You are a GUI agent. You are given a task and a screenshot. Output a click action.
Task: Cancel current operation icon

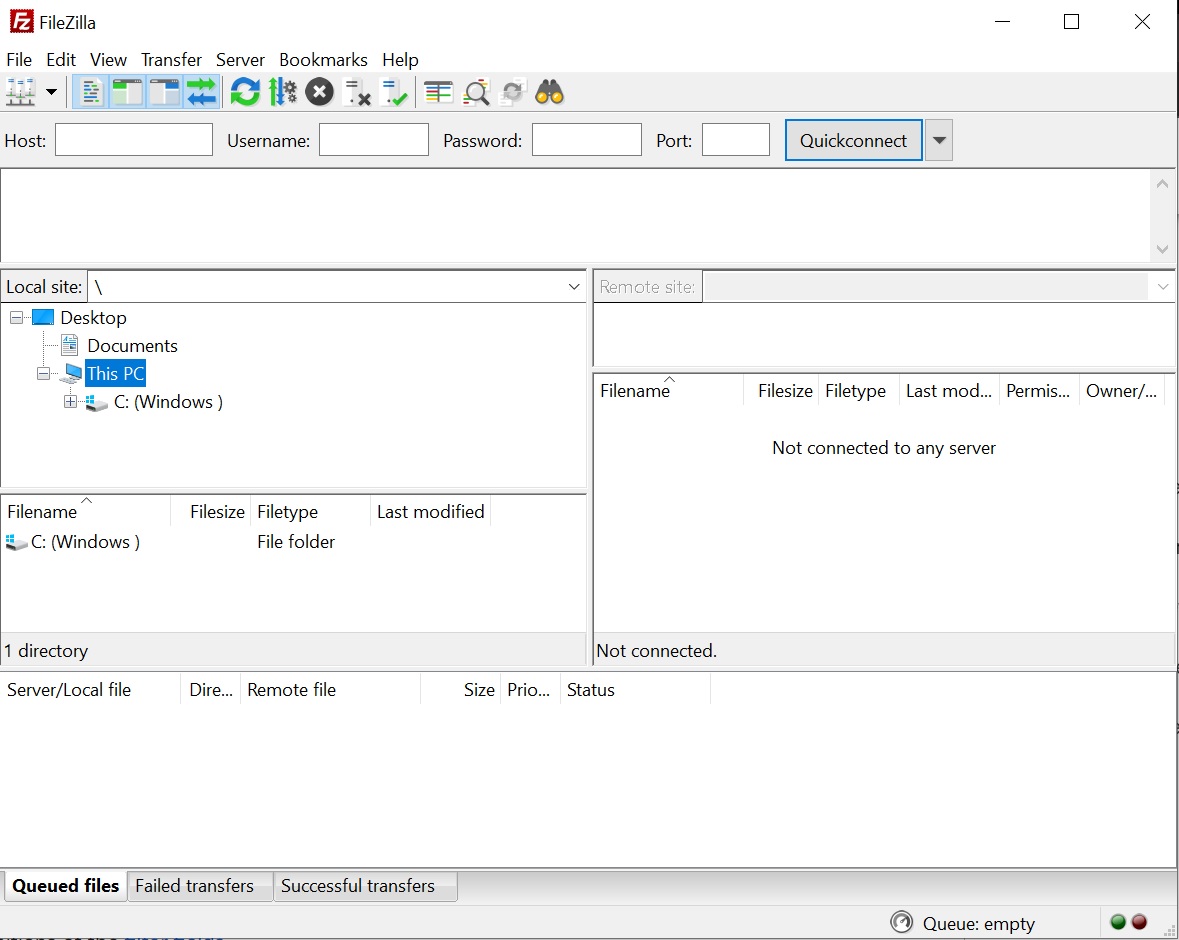point(320,92)
